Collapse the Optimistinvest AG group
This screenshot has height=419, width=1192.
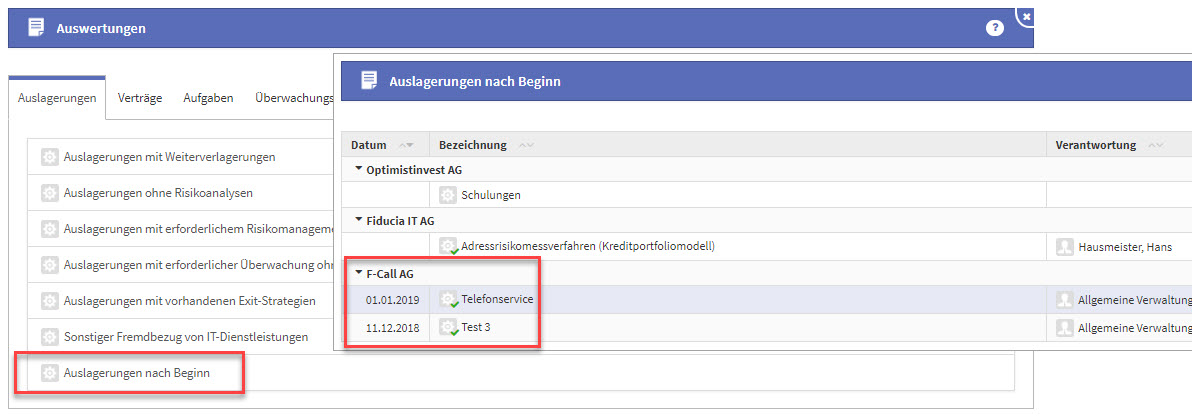[359, 169]
